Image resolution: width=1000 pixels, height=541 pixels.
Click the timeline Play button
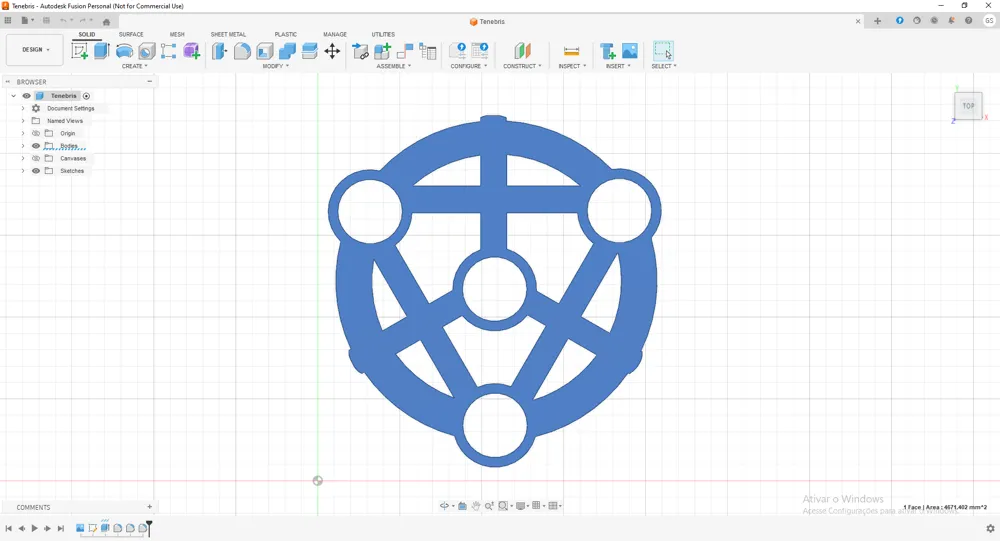(x=34, y=528)
